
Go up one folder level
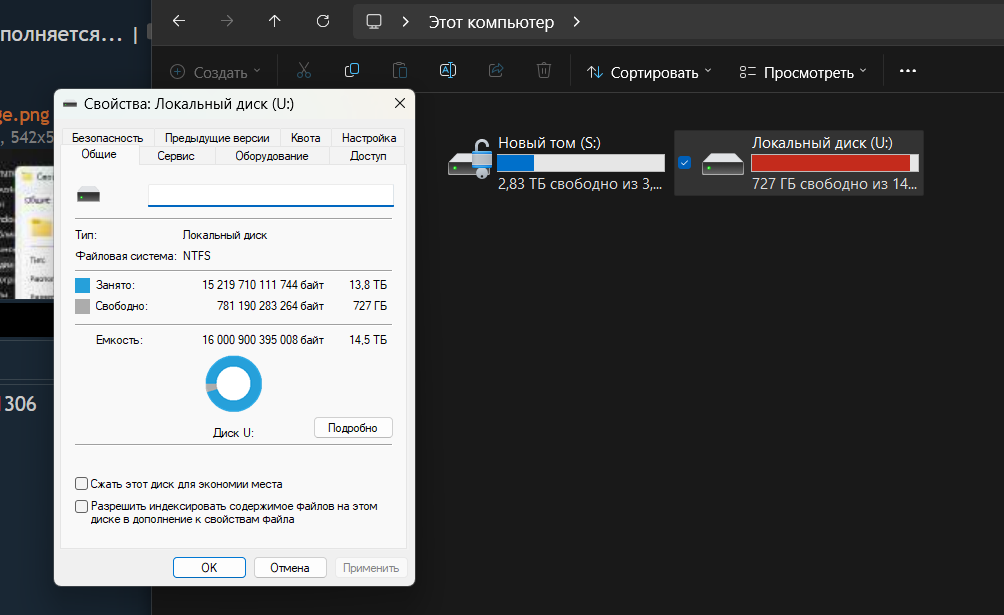click(275, 21)
